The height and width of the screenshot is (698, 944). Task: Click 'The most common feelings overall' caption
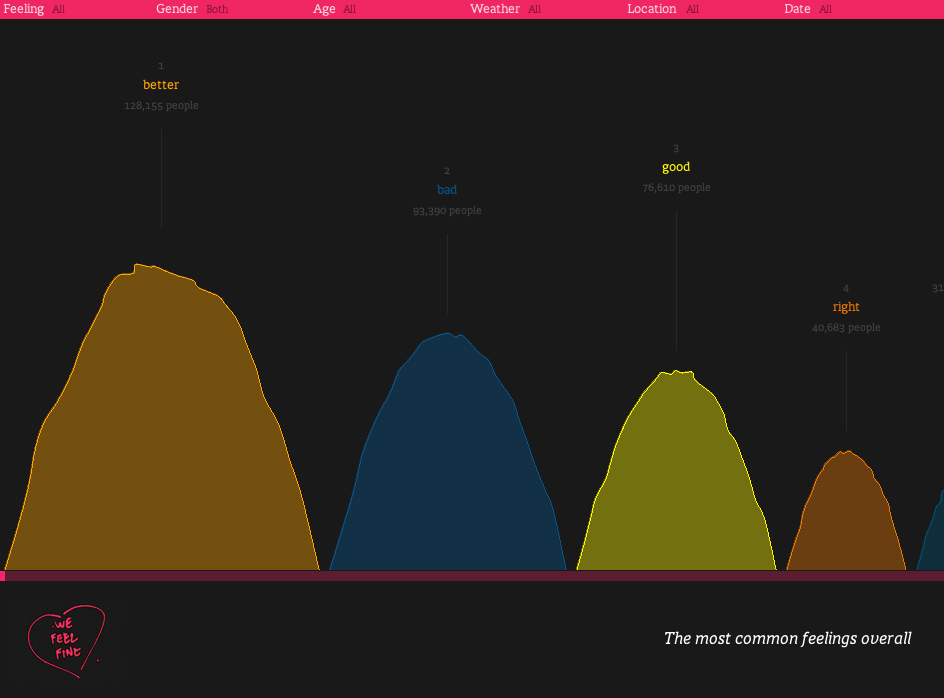tap(787, 638)
